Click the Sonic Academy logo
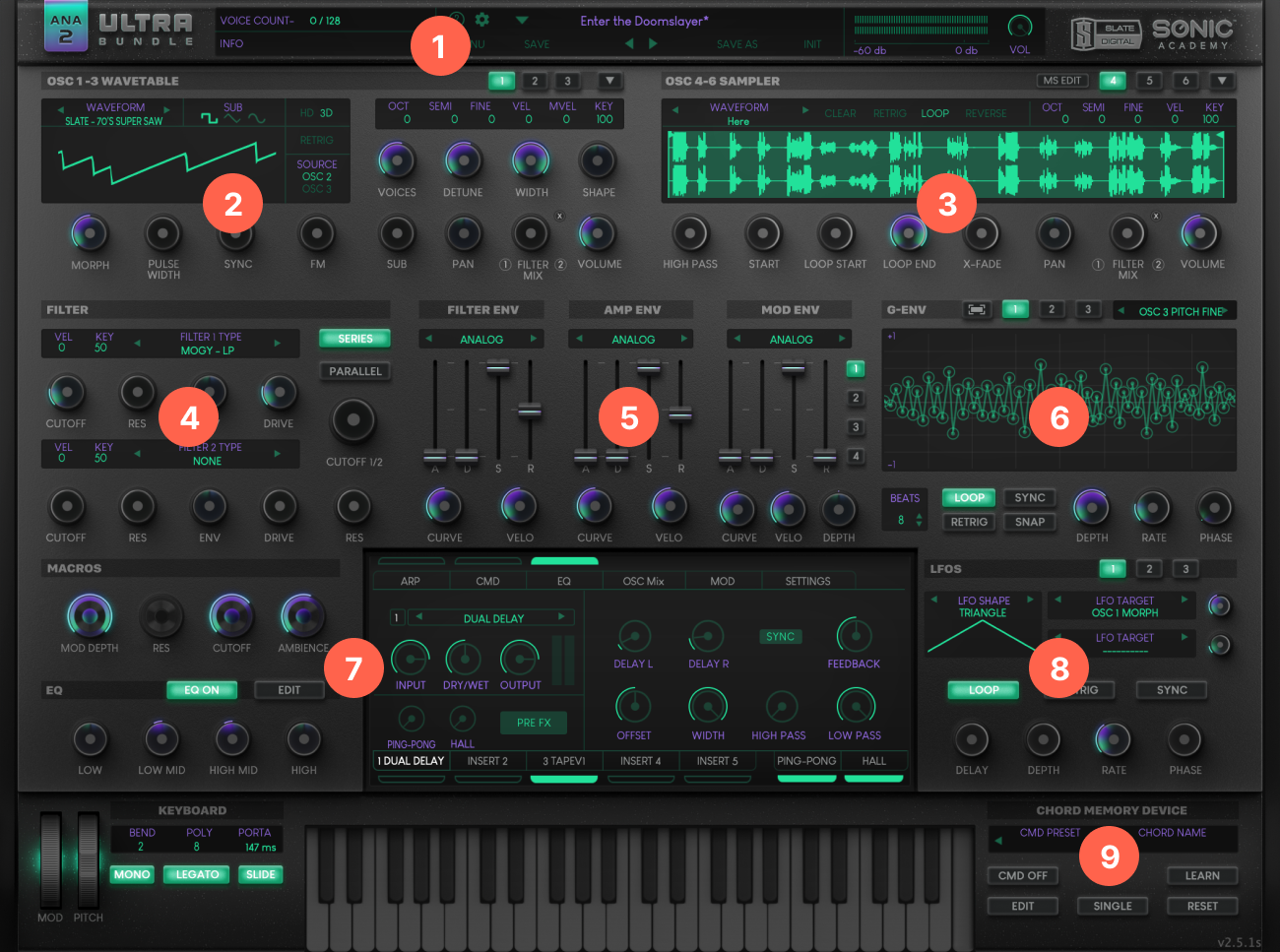The height and width of the screenshot is (952, 1280). pyautogui.click(x=1192, y=34)
